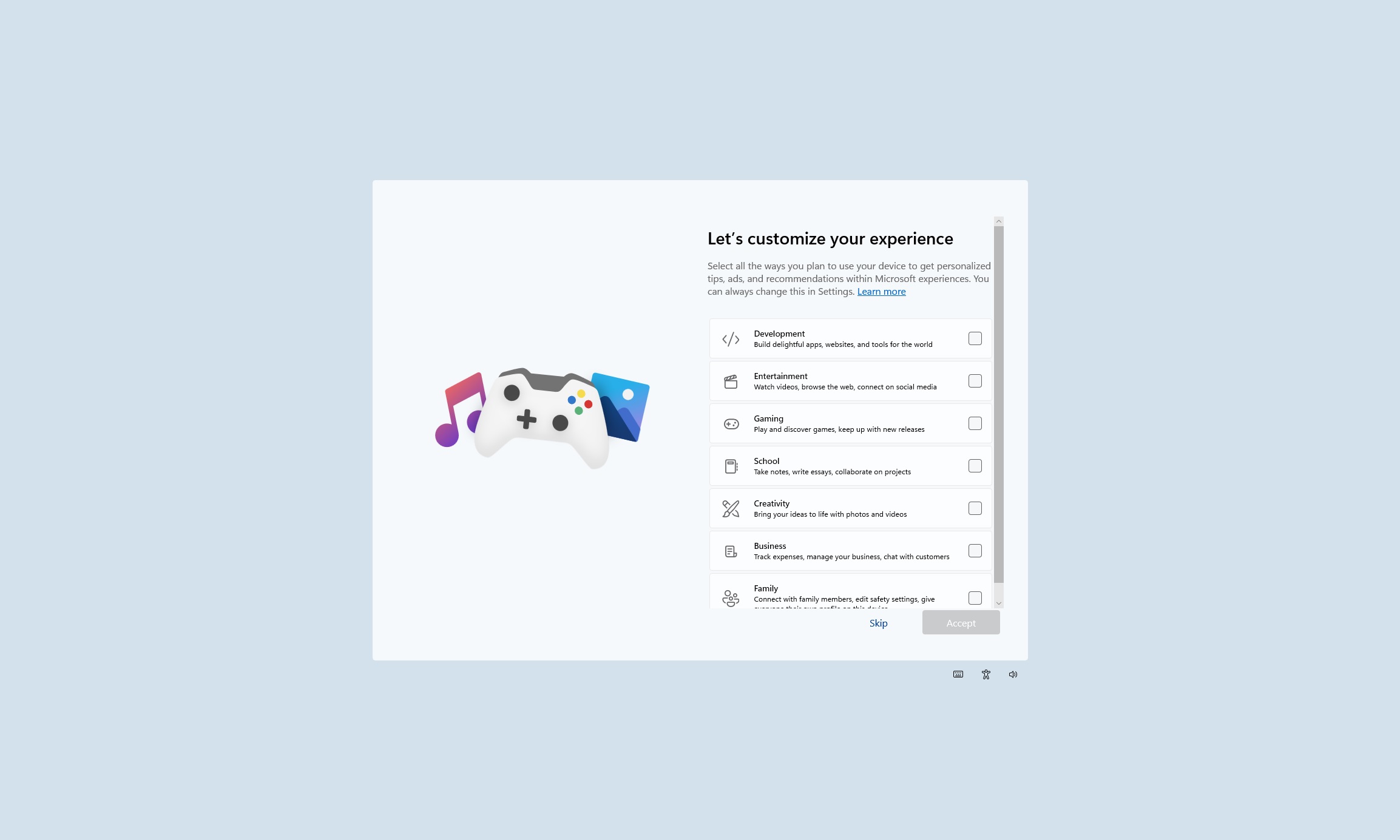Click the Gaming controller icon
The image size is (1400, 840).
pyautogui.click(x=732, y=424)
